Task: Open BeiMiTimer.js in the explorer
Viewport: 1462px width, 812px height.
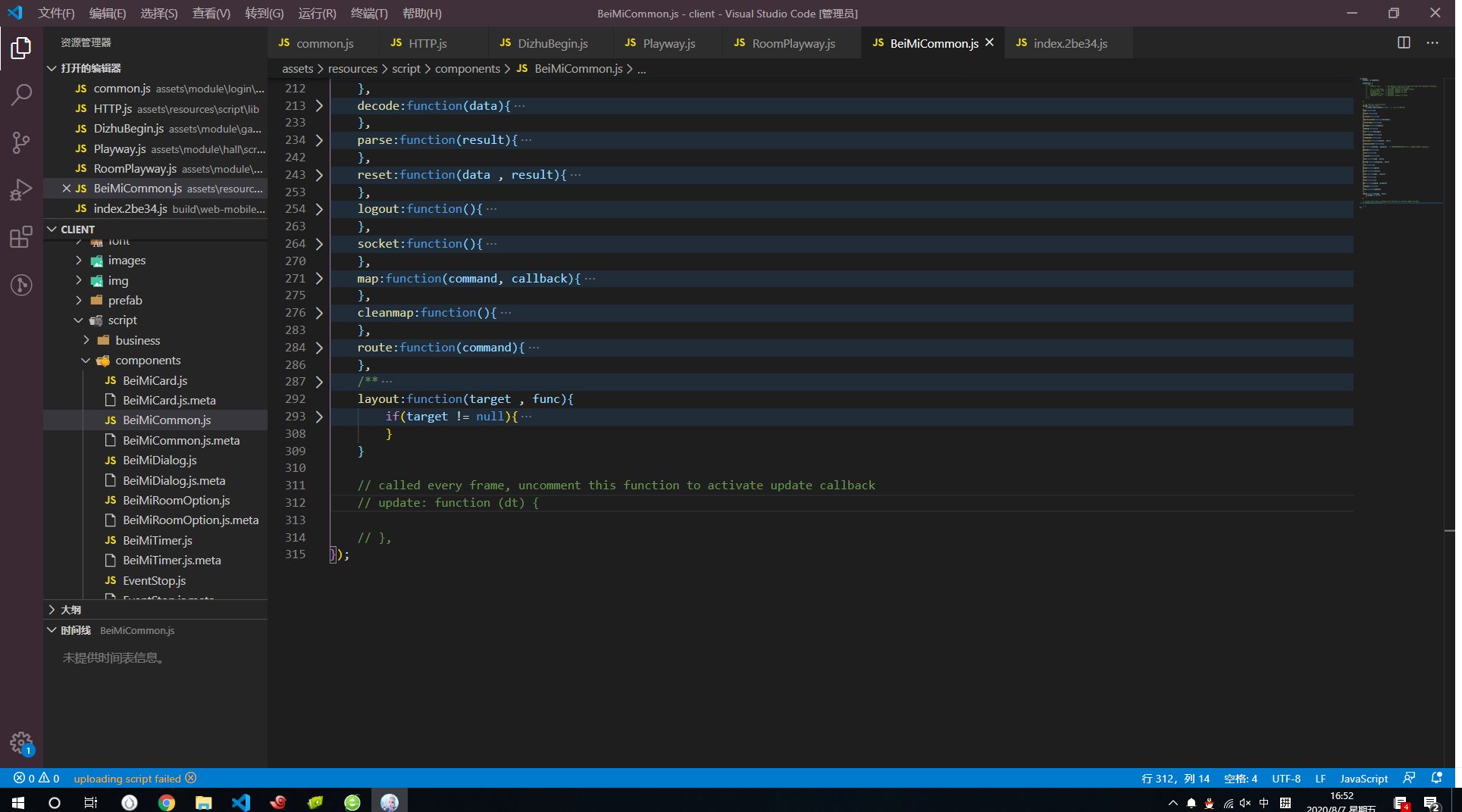Action: click(x=158, y=540)
